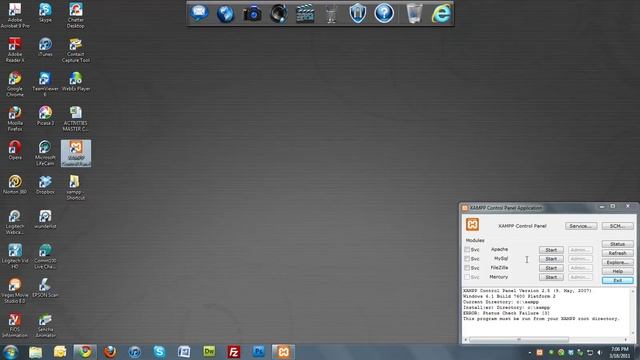640x360 pixels.
Task: Click the film clapperboard icon in top dock
Action: pyautogui.click(x=305, y=13)
